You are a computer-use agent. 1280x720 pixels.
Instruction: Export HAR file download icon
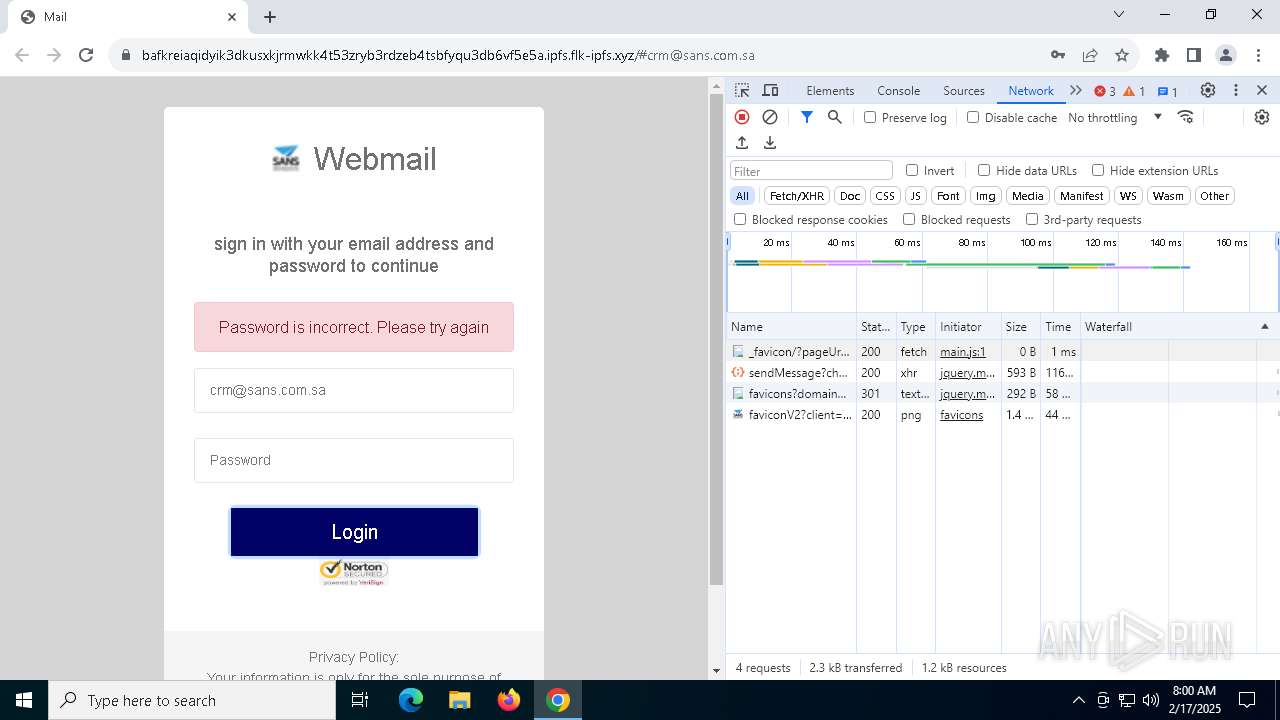770,143
